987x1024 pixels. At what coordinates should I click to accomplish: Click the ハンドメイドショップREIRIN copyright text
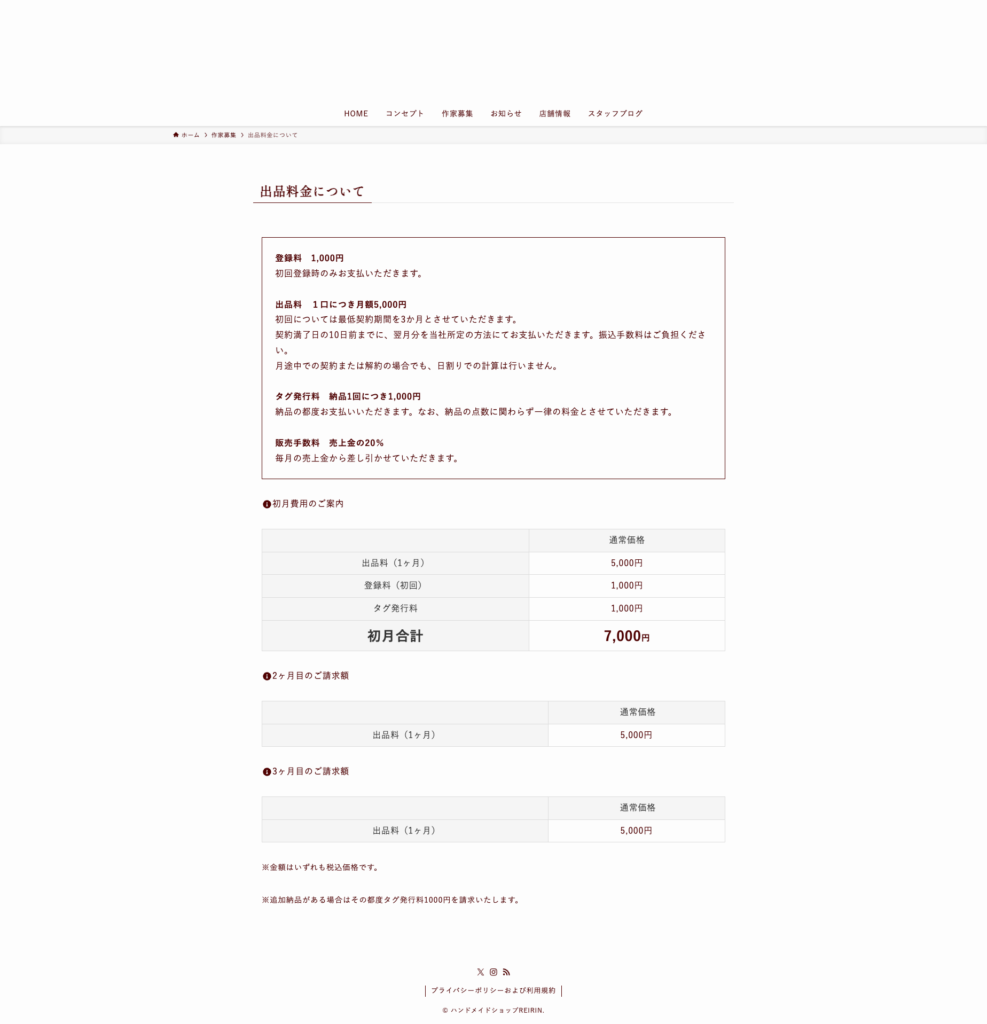[x=493, y=1010]
